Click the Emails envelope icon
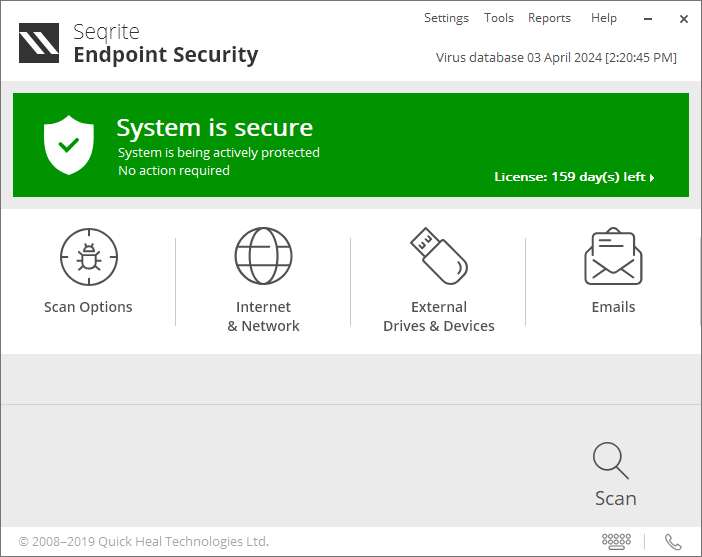 pos(613,257)
